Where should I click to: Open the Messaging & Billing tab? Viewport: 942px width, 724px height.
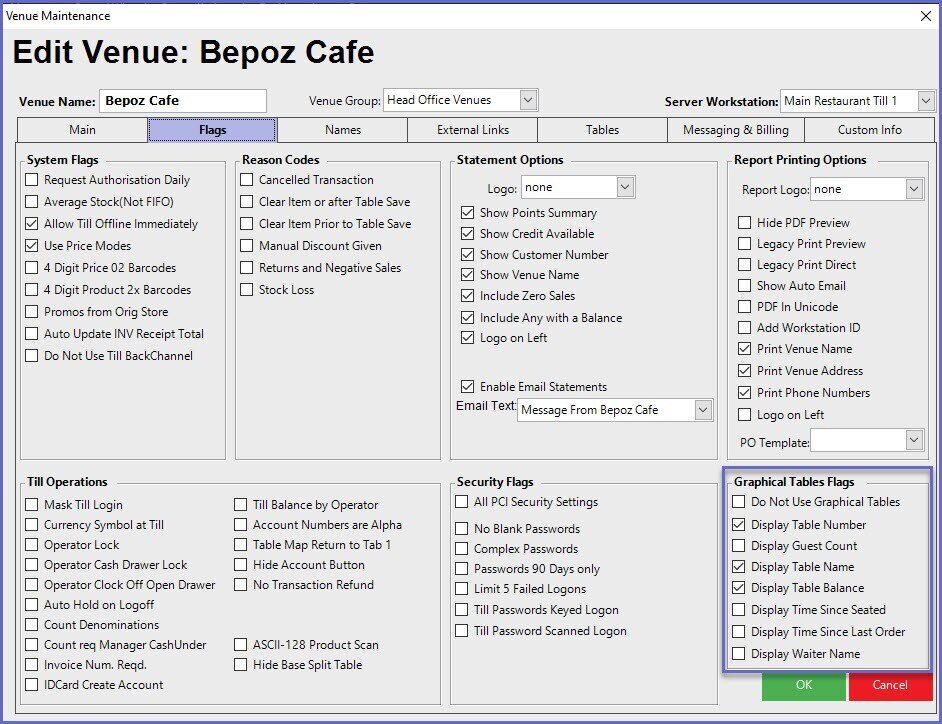pyautogui.click(x=735, y=130)
